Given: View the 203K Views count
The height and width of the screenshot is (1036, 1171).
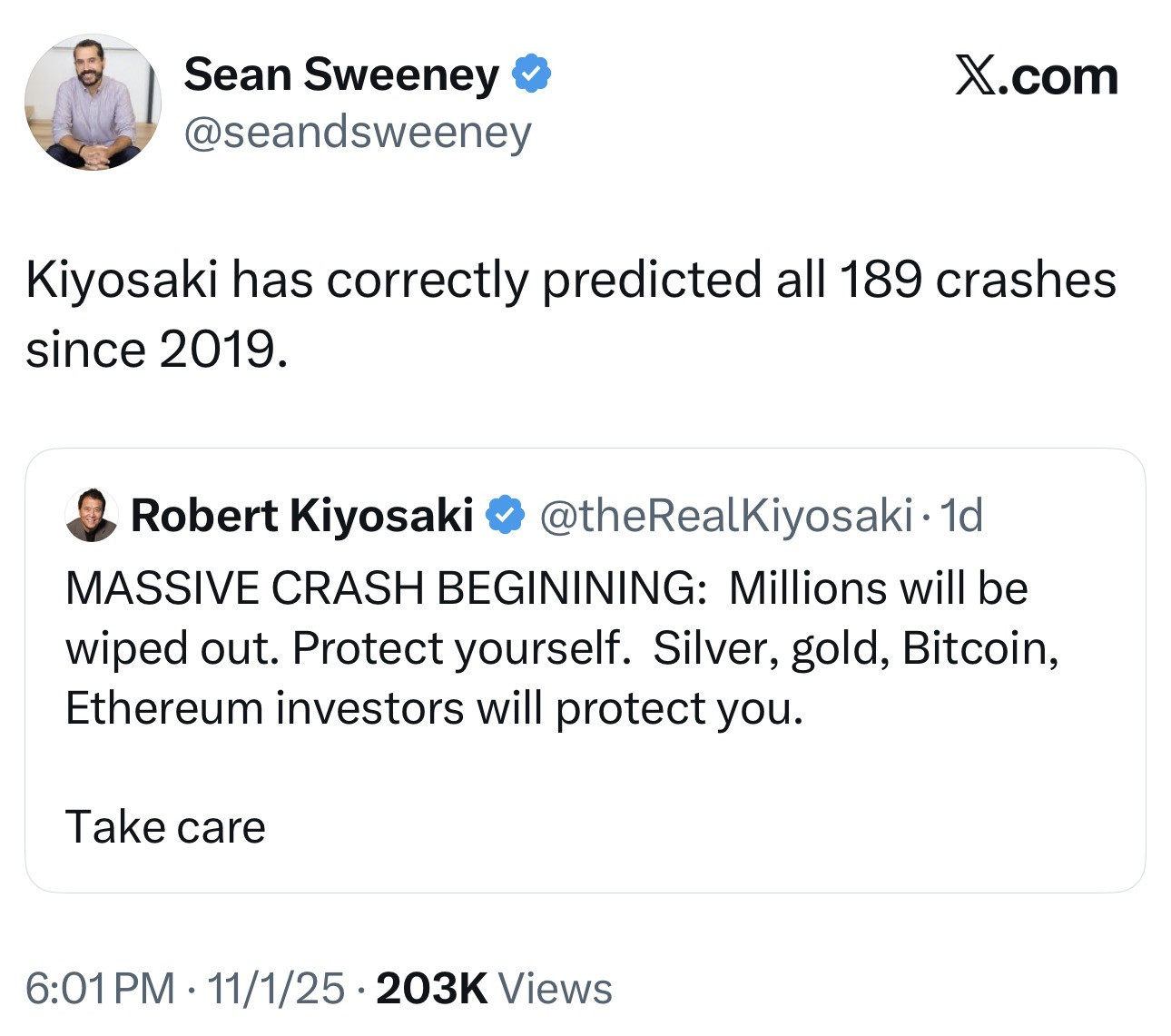Looking at the screenshot, I should (494, 988).
